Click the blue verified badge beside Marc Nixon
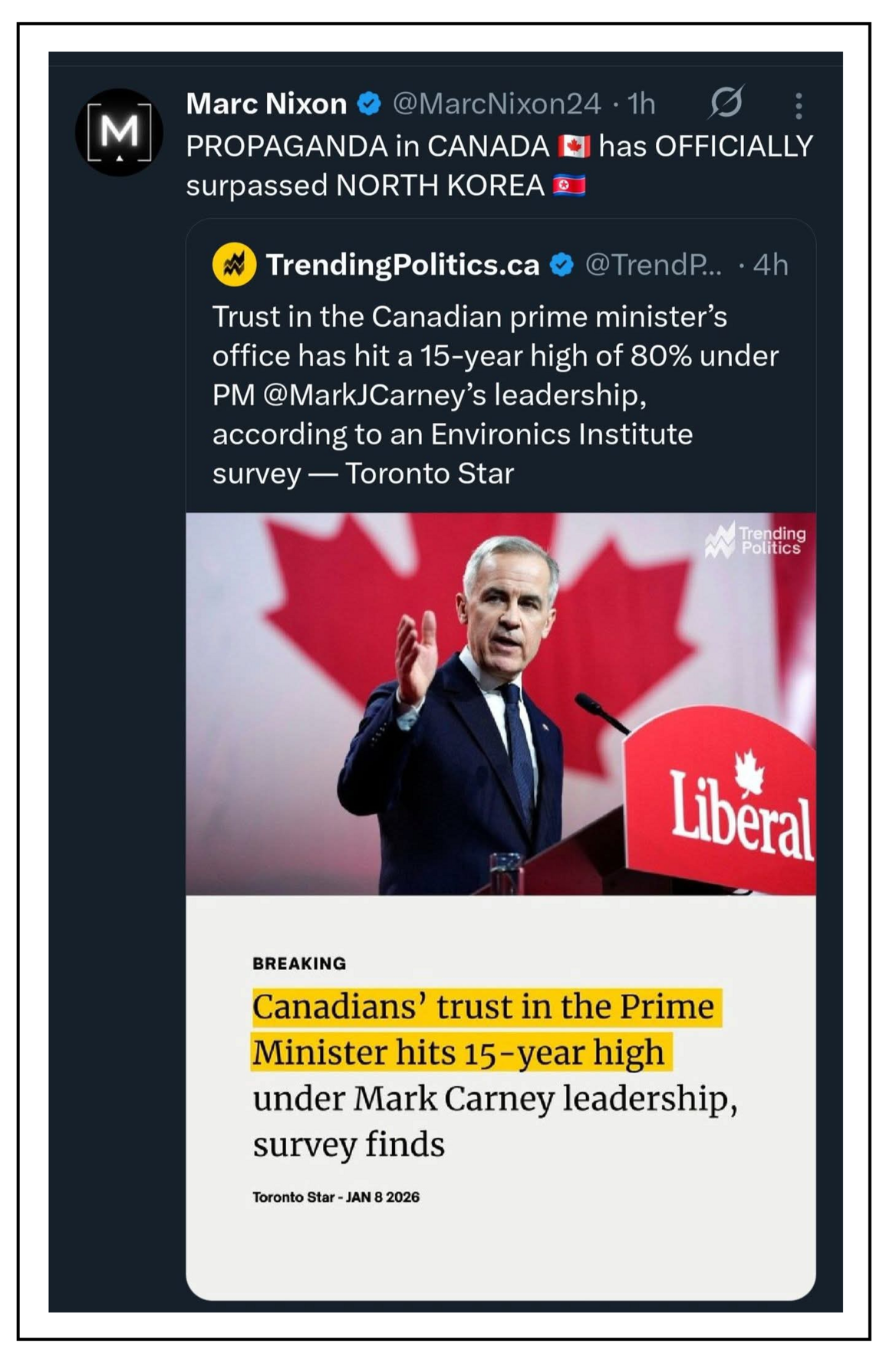Image resolution: width=896 pixels, height=1363 pixels. [370, 104]
